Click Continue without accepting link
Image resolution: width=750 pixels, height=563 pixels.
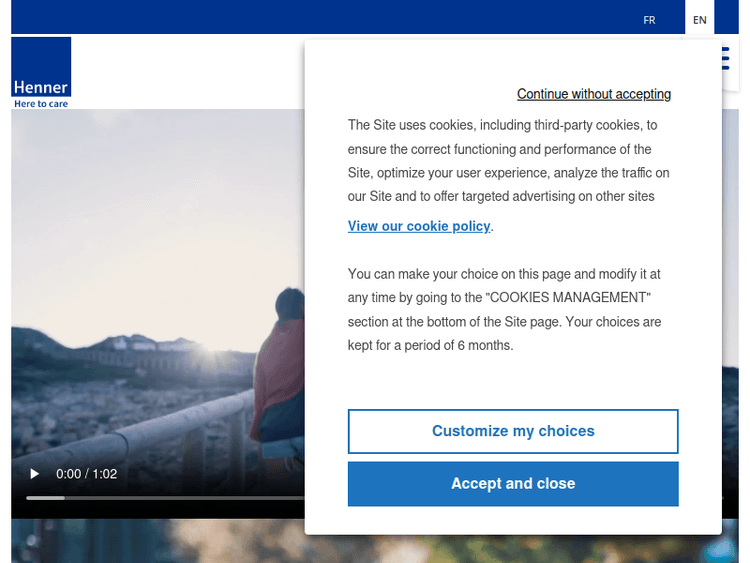(593, 94)
